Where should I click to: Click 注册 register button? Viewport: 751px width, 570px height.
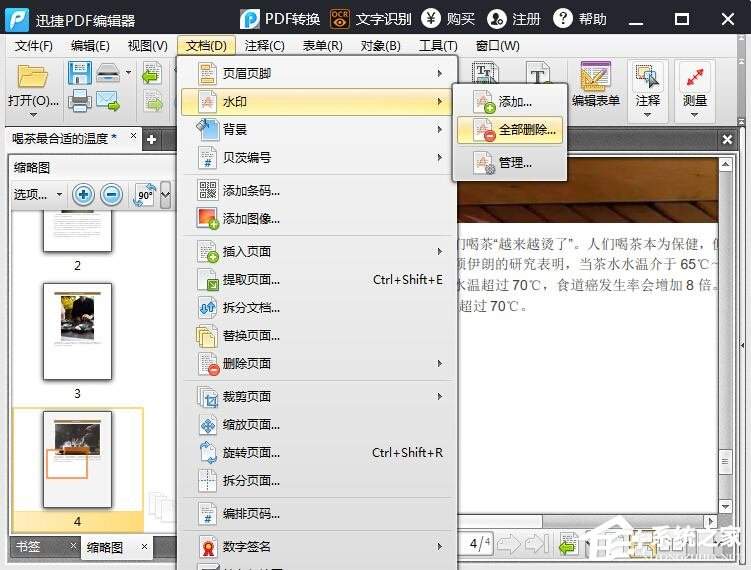pos(514,19)
